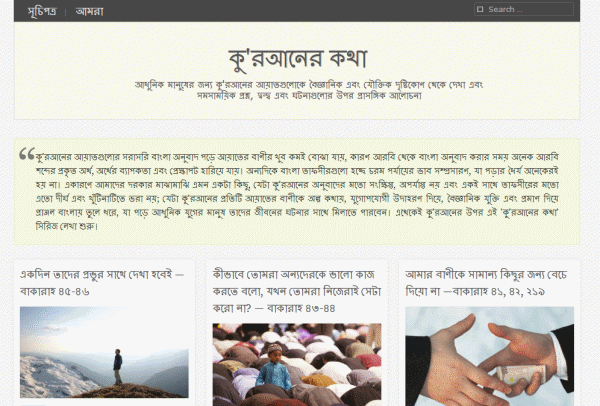600x406 pixels.
Task: Click the বাকারাহ ৪৫-৪৬ title text
Action: [x=55, y=292]
